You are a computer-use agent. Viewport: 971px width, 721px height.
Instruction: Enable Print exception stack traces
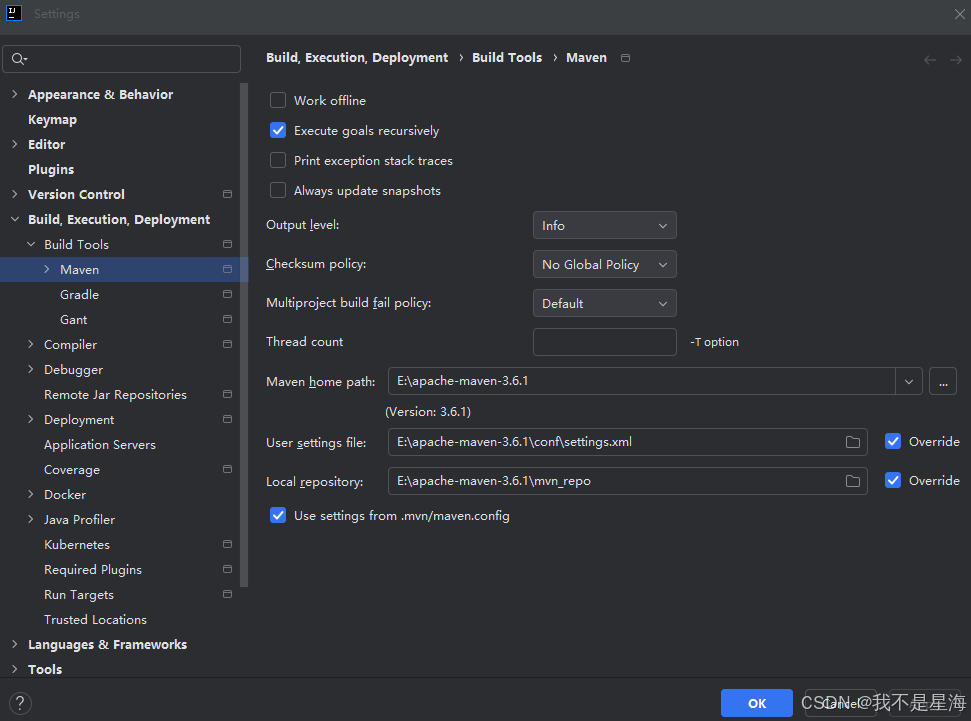[x=278, y=160]
